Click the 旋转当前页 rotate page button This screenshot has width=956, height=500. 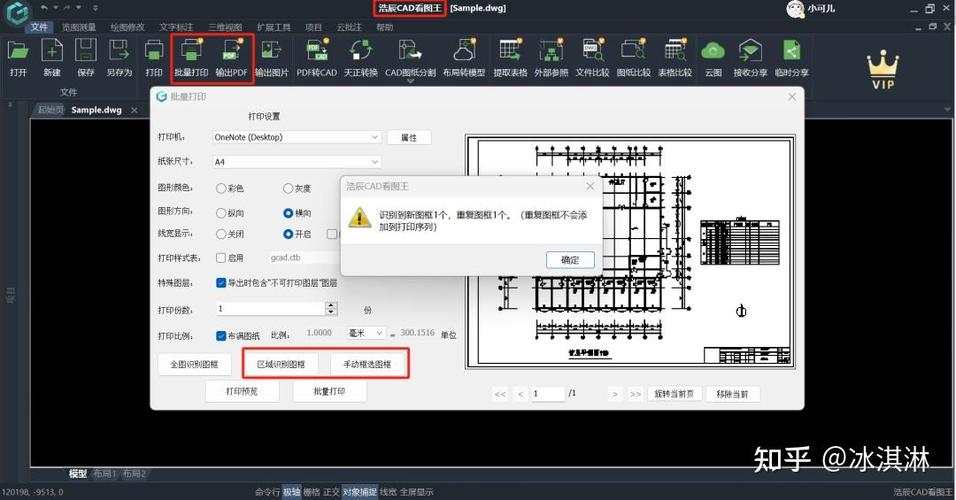coord(674,395)
